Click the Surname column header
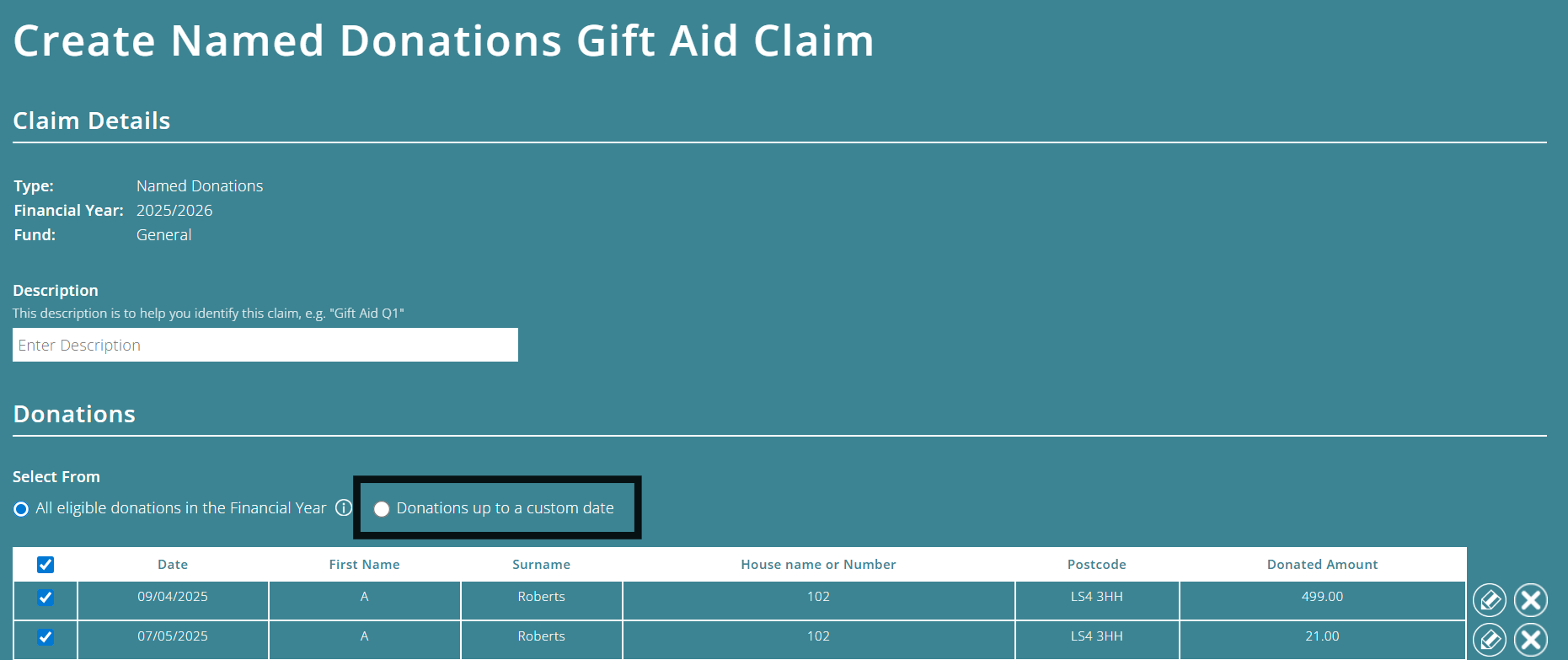Image resolution: width=1568 pixels, height=660 pixels. point(541,564)
